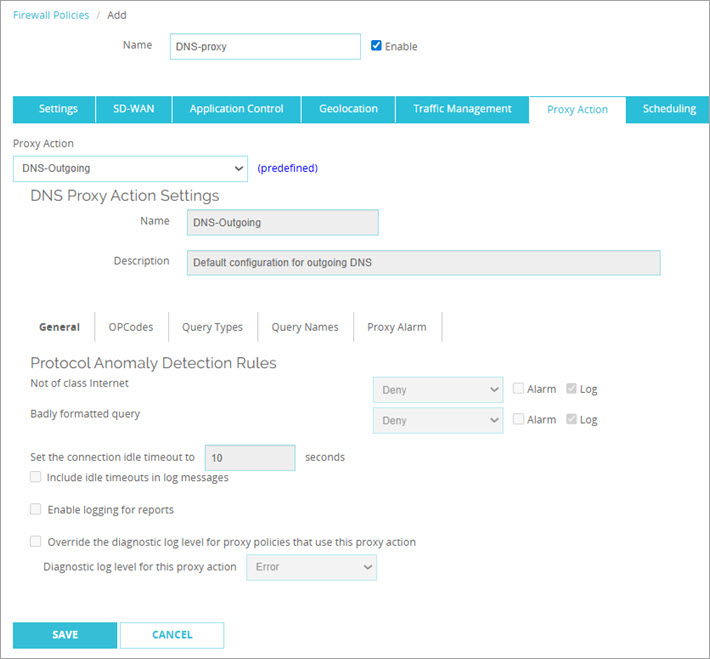710x659 pixels.
Task: Click the policy Name field containing DNS-proxy
Action: tap(265, 46)
